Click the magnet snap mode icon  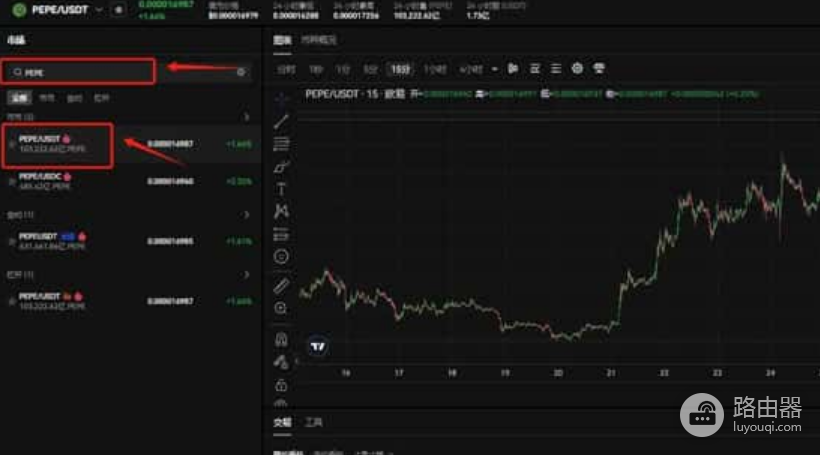[x=281, y=339]
